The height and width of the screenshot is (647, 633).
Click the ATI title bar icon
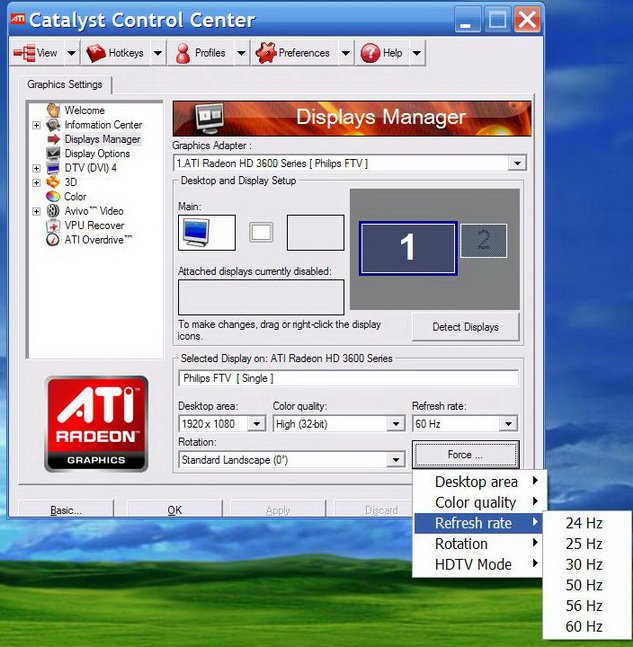coord(18,19)
